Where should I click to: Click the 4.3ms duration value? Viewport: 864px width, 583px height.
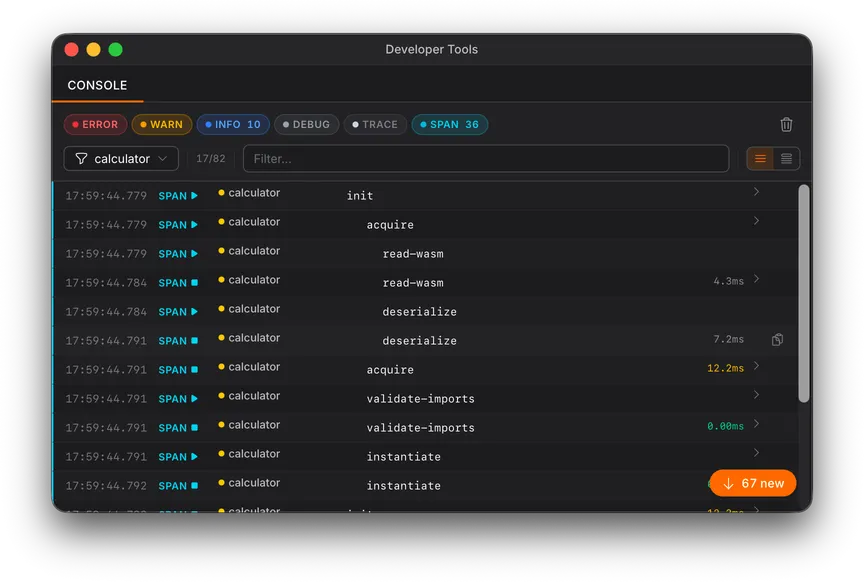click(728, 281)
